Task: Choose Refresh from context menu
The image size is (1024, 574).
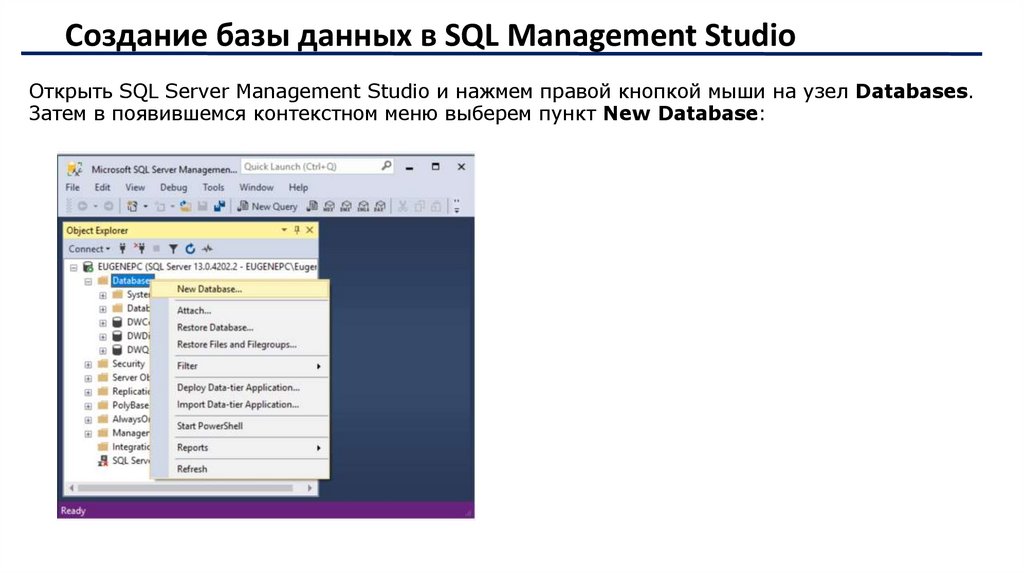Action: (x=240, y=469)
